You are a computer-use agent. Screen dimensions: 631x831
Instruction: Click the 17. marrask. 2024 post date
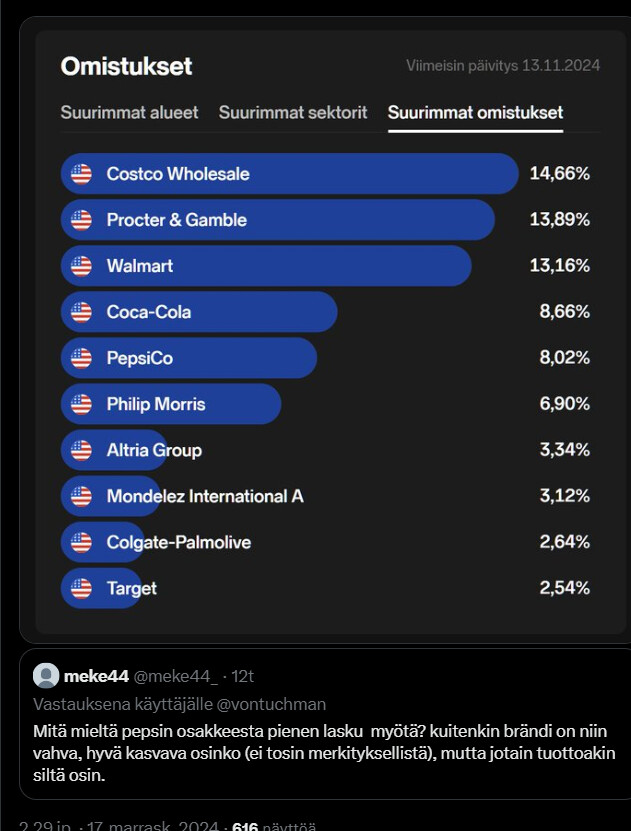[x=152, y=826]
